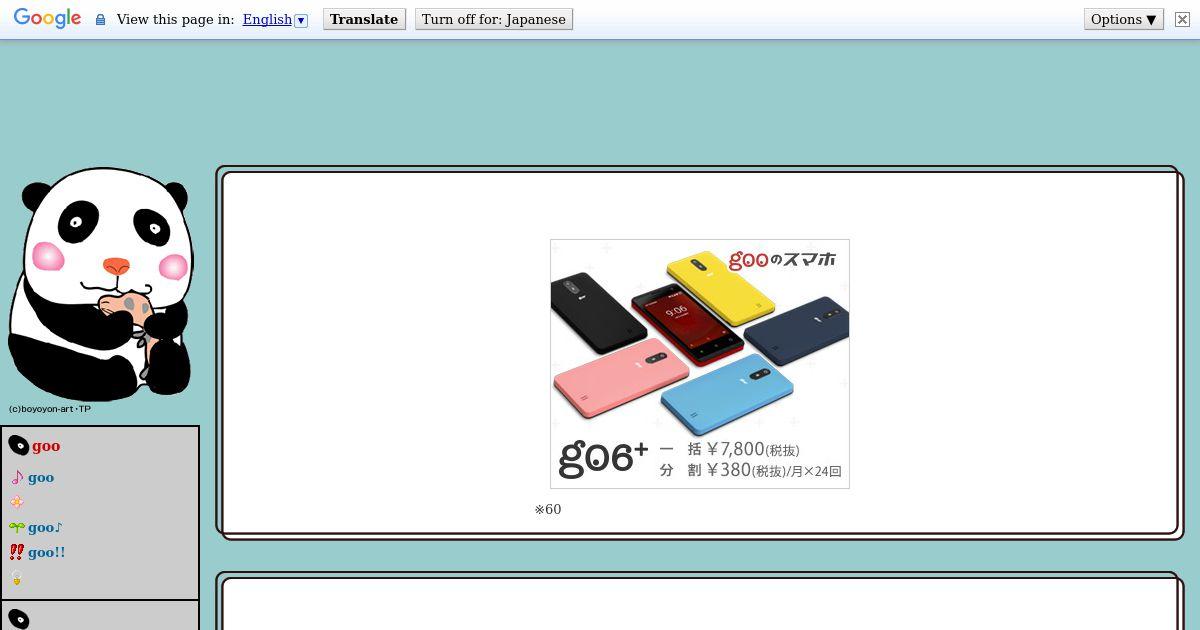Image resolution: width=1200 pixels, height=630 pixels.
Task: Click the boyoyon-art TP copyright text
Action: coord(50,409)
